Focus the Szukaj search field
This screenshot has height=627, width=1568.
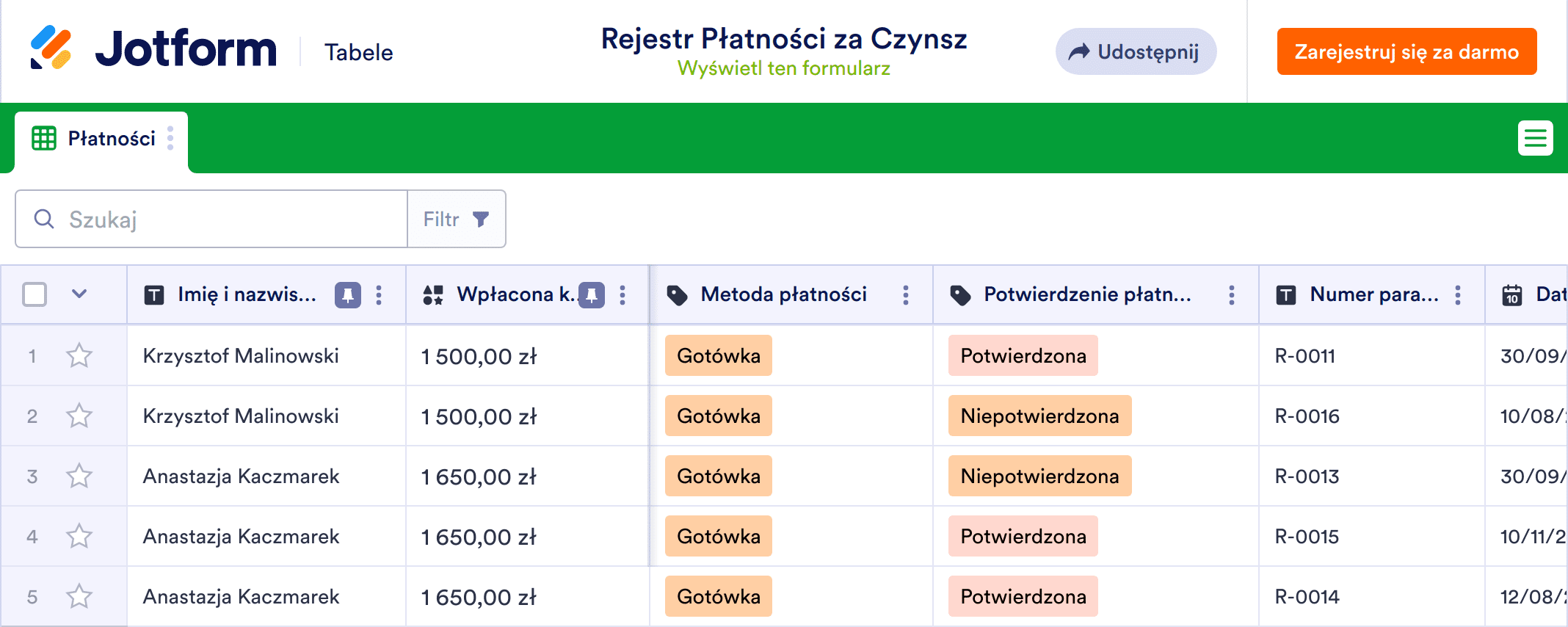tap(220, 220)
